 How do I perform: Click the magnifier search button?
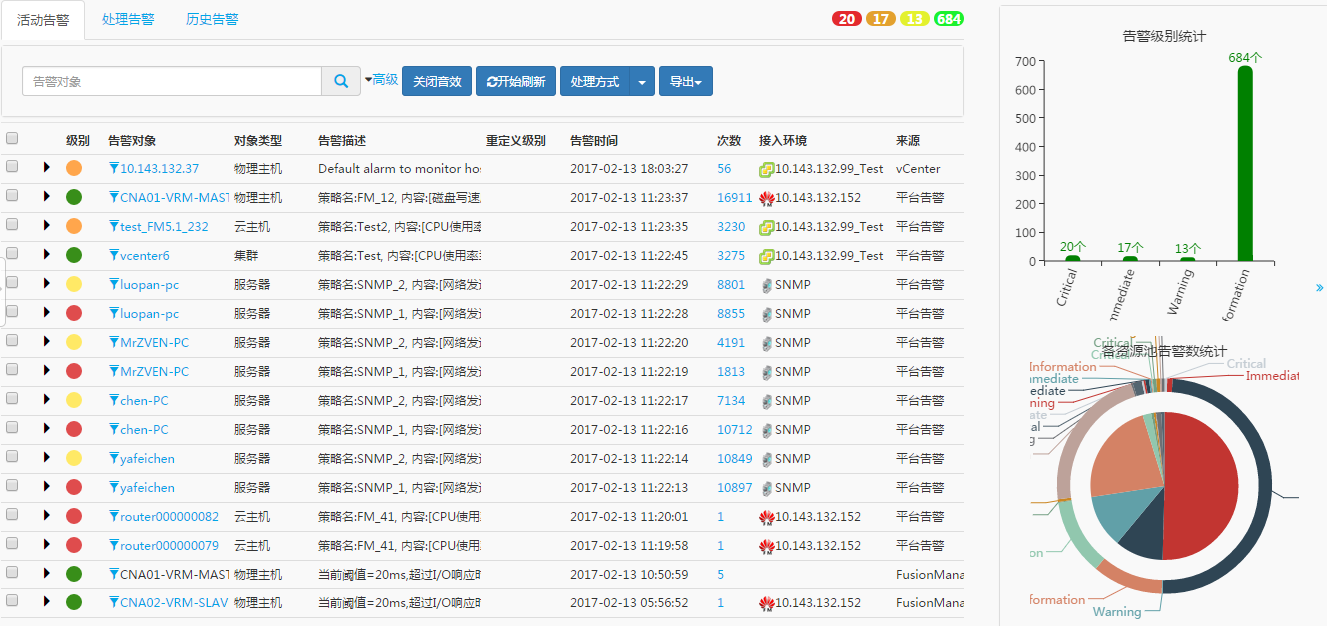click(341, 82)
